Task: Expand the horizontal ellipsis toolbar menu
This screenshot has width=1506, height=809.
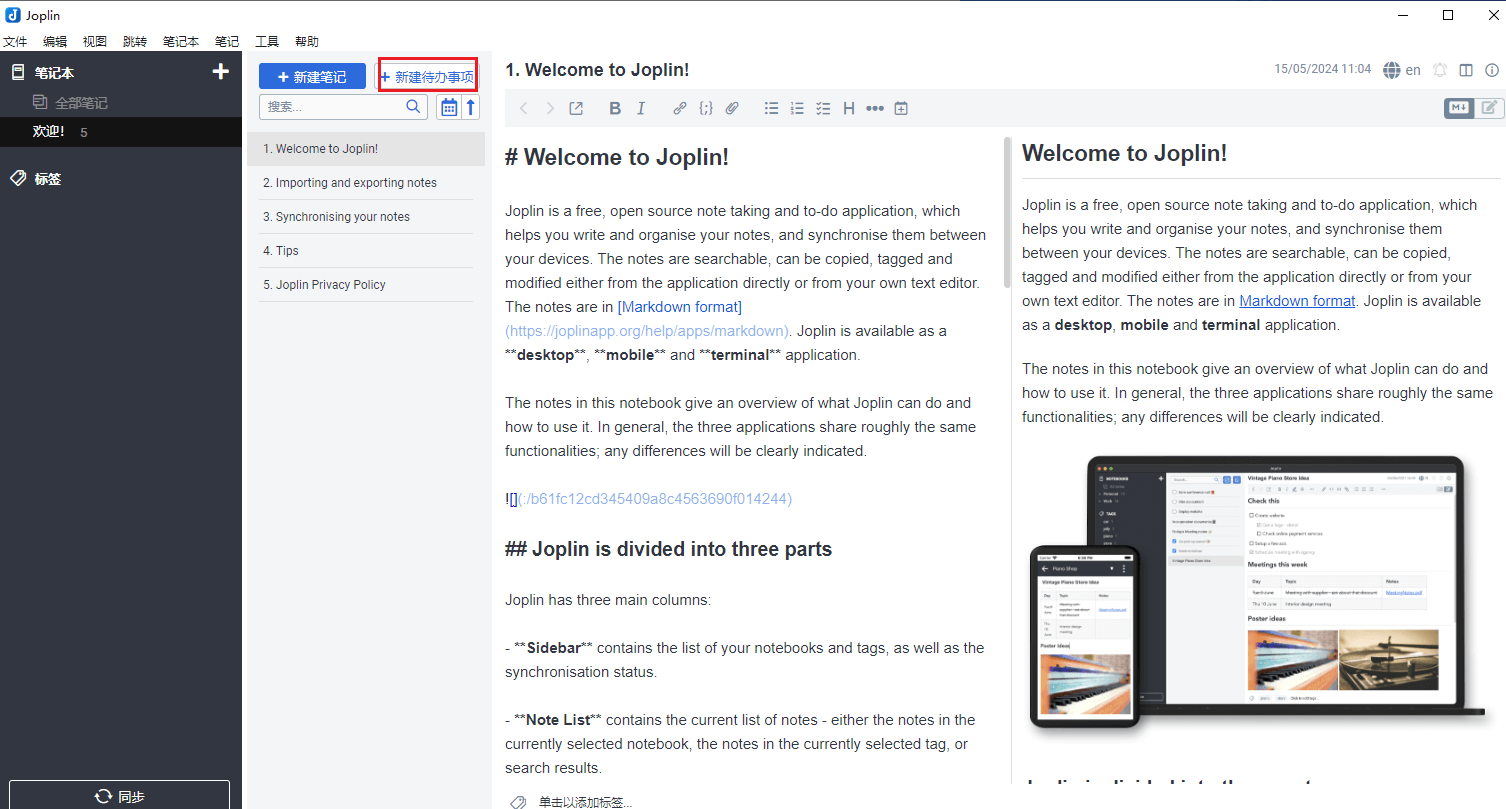Action: tap(875, 109)
